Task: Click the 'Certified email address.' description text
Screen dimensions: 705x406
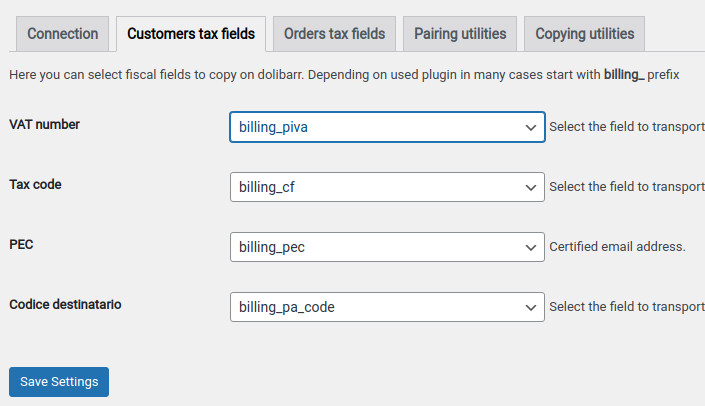Action: [617, 247]
